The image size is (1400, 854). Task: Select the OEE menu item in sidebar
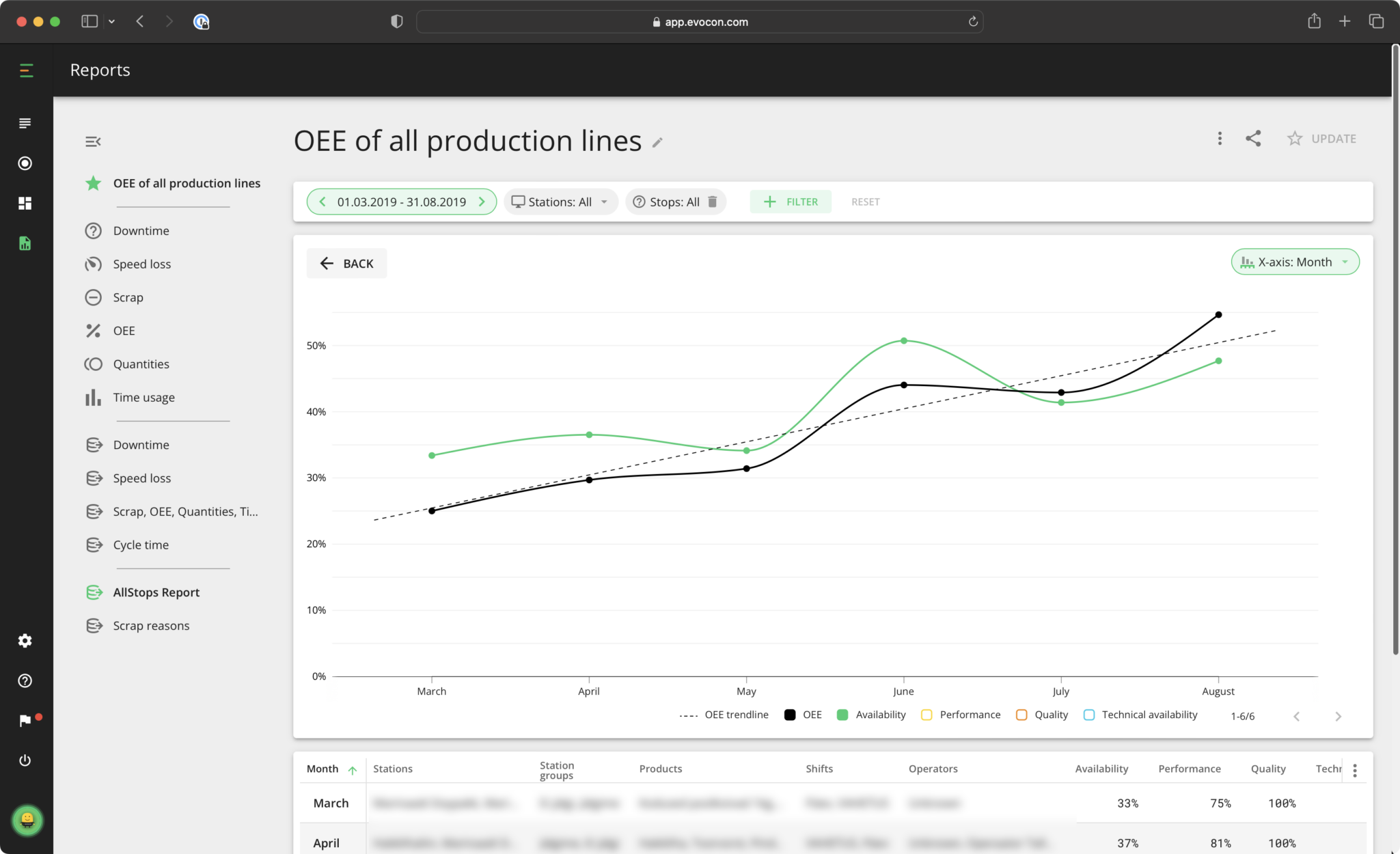pos(123,330)
